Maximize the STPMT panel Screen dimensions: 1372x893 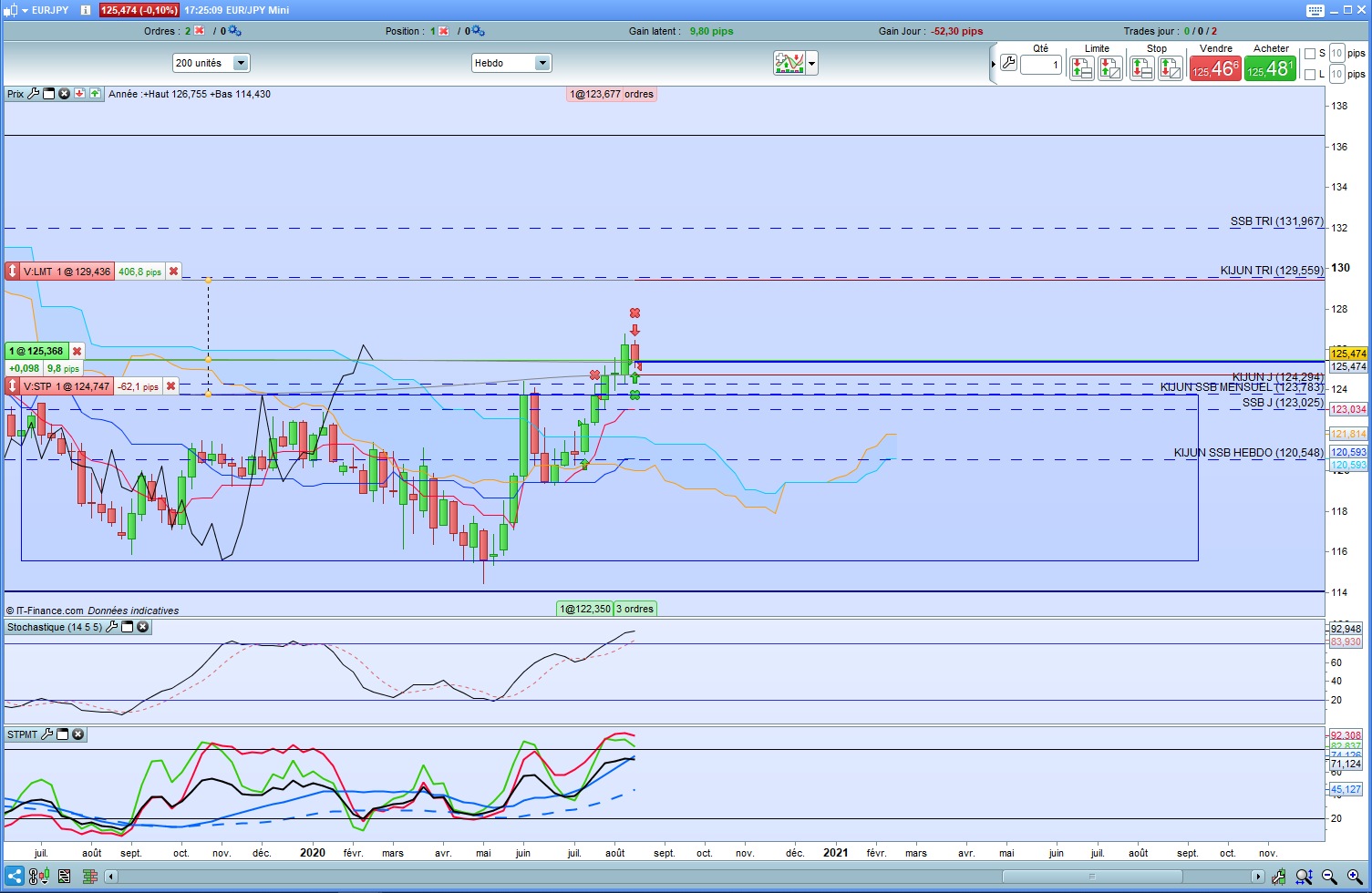(x=63, y=734)
